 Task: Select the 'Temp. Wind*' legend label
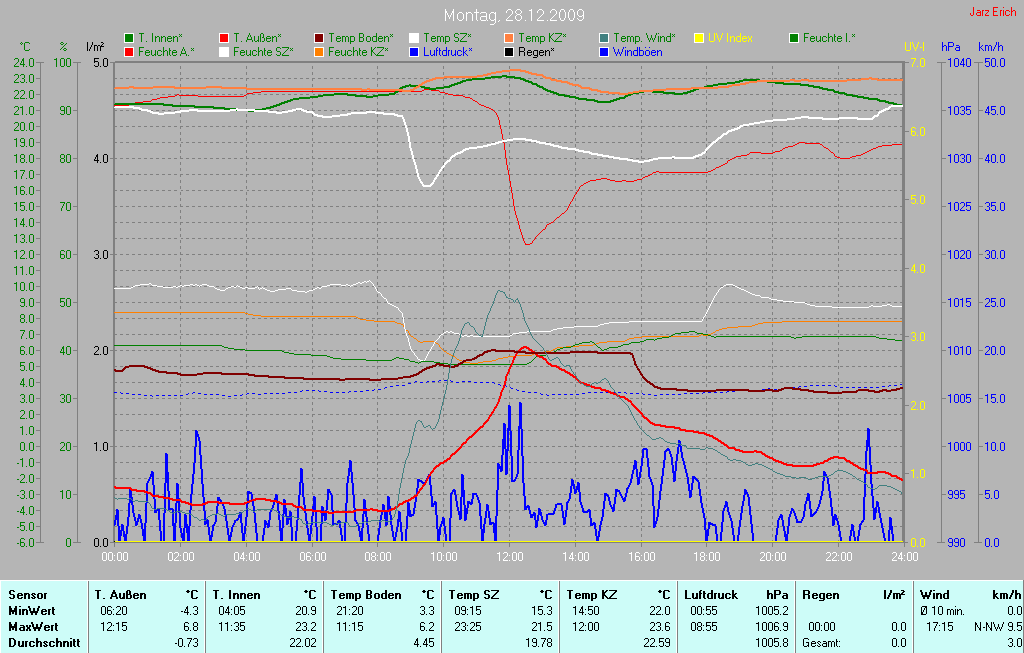645,38
